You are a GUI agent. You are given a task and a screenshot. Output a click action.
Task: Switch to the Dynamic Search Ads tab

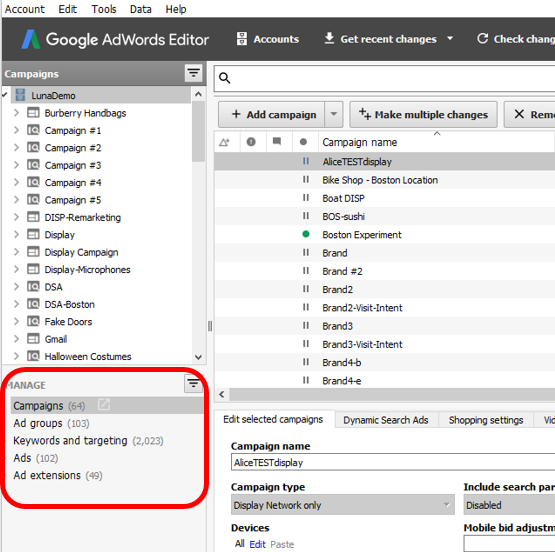[x=386, y=420]
